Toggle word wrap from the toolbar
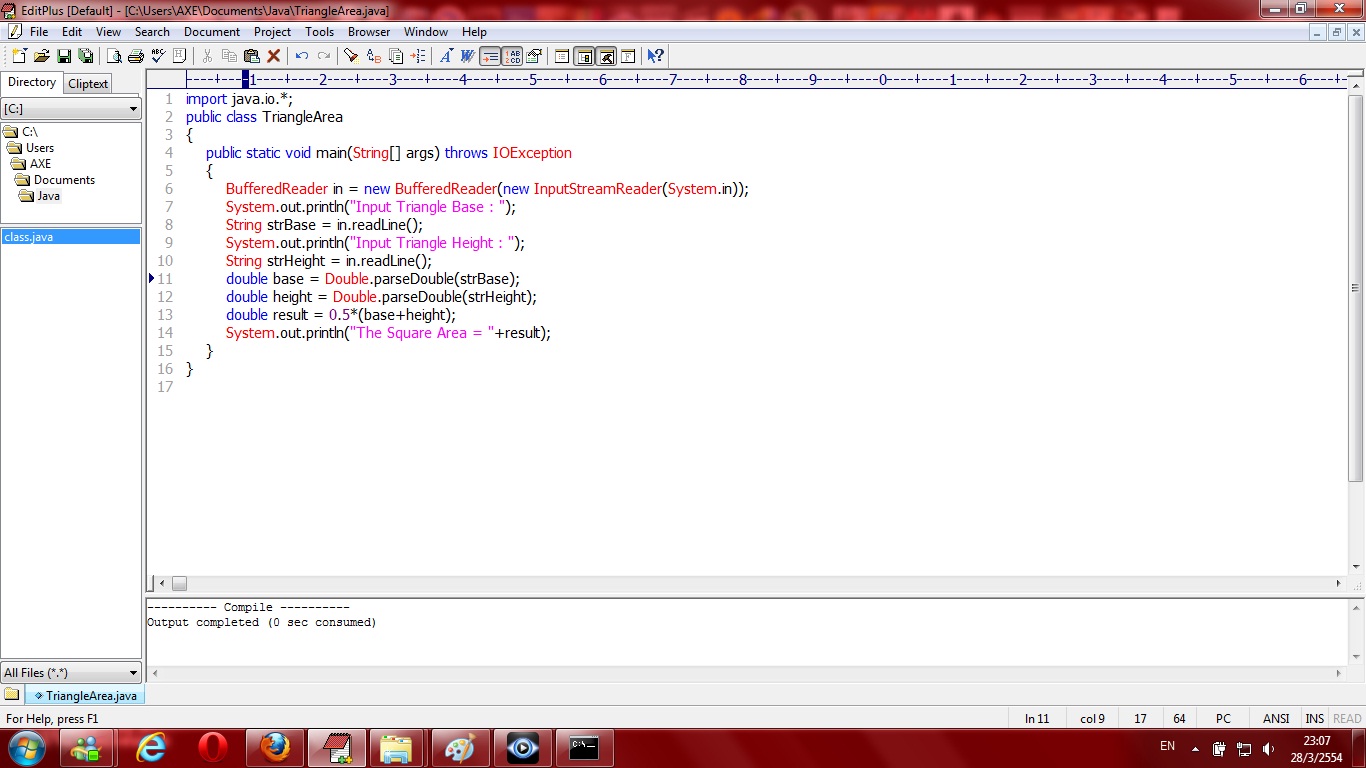Screen dimensions: 1366x768 coord(489,56)
